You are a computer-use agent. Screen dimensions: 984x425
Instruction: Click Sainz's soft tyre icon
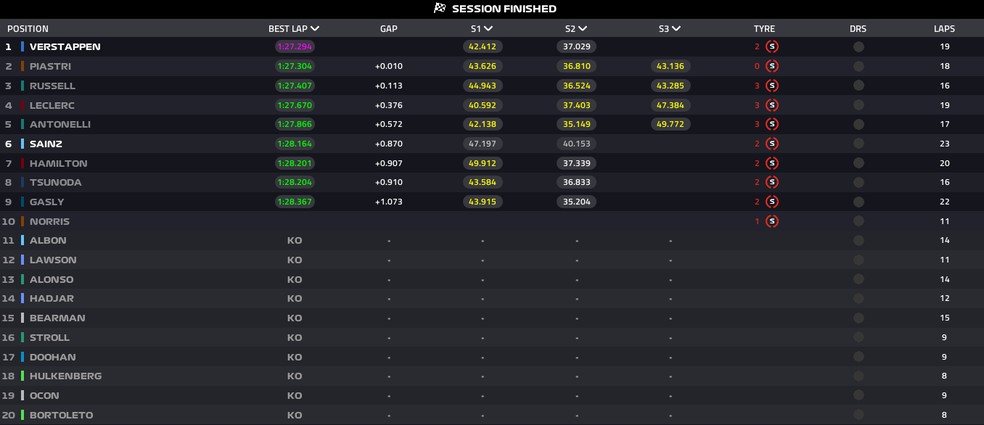click(772, 144)
